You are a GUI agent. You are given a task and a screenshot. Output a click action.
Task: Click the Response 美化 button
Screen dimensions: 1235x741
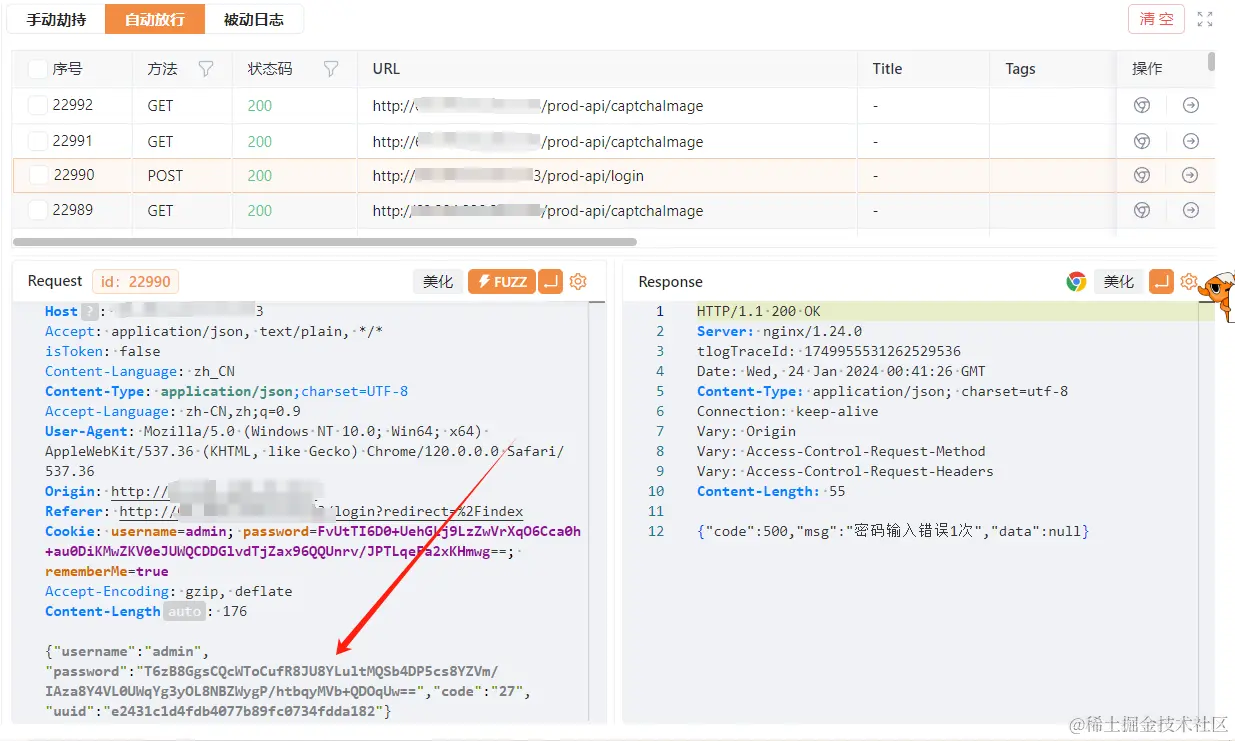point(1119,282)
